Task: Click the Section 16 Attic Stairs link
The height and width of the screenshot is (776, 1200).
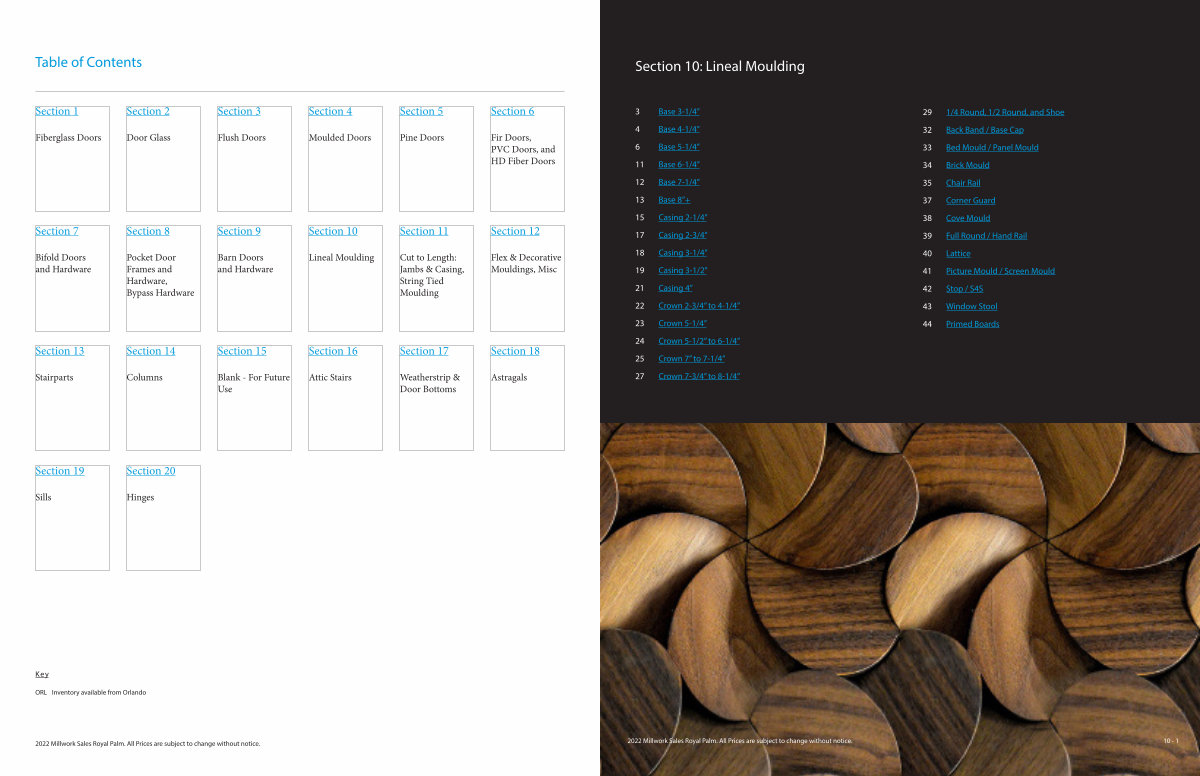Action: (x=332, y=352)
